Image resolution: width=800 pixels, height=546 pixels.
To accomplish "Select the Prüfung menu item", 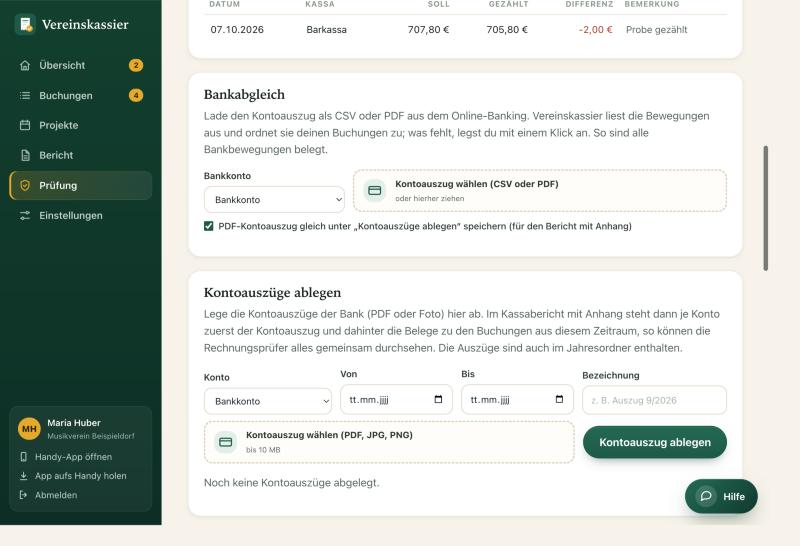I will click(x=81, y=185).
